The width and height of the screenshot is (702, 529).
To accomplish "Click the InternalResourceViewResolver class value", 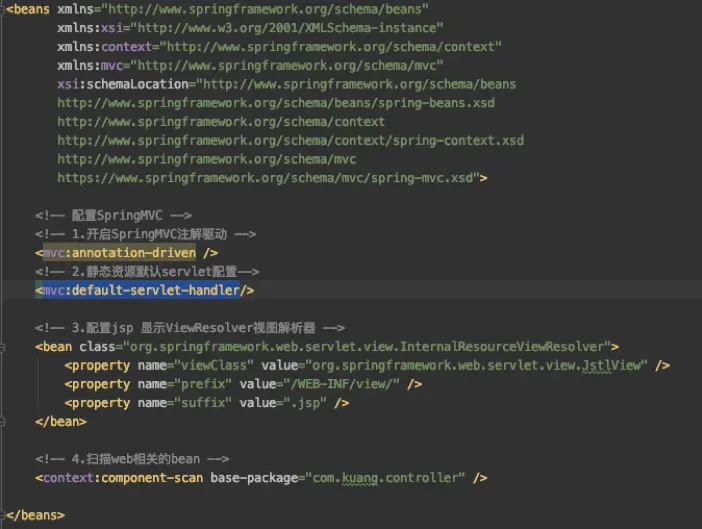I will 367,347.
